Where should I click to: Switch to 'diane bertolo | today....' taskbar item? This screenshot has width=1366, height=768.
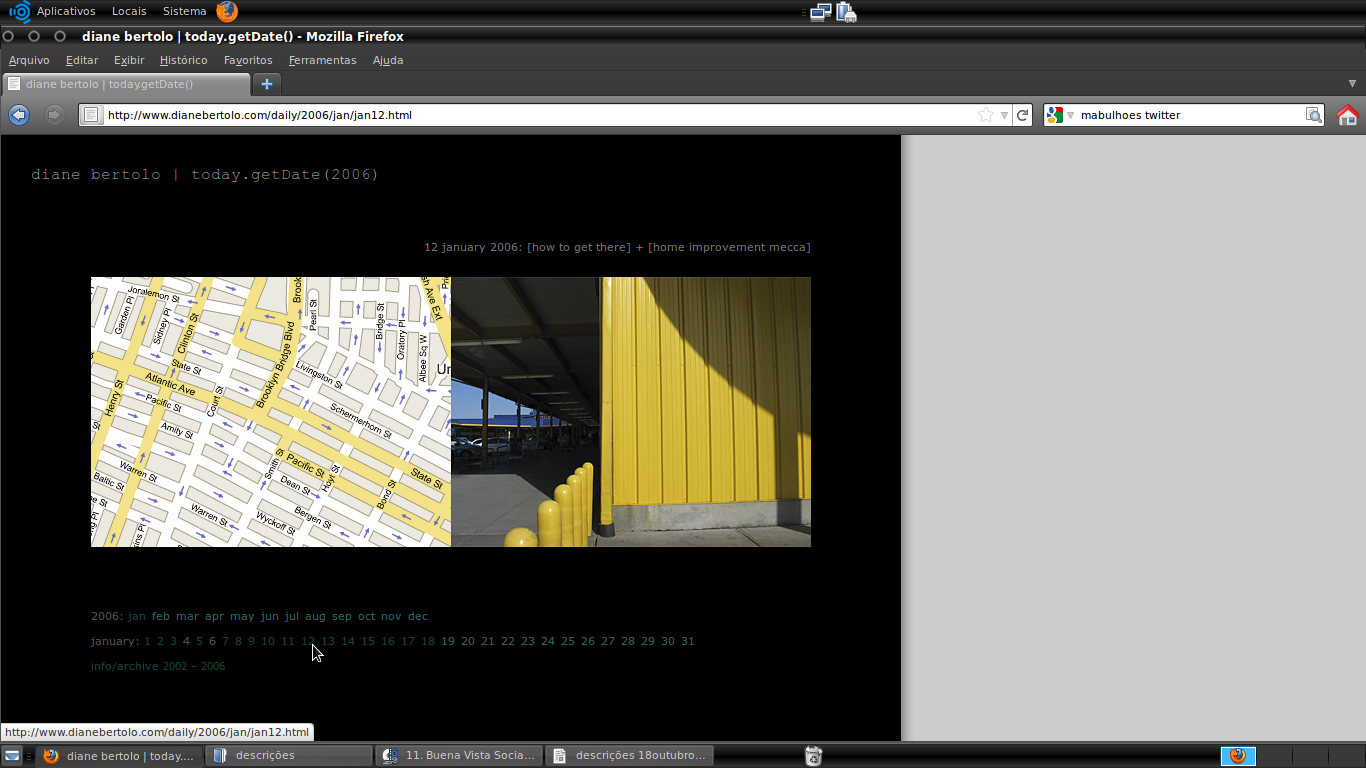pyautogui.click(x=119, y=756)
